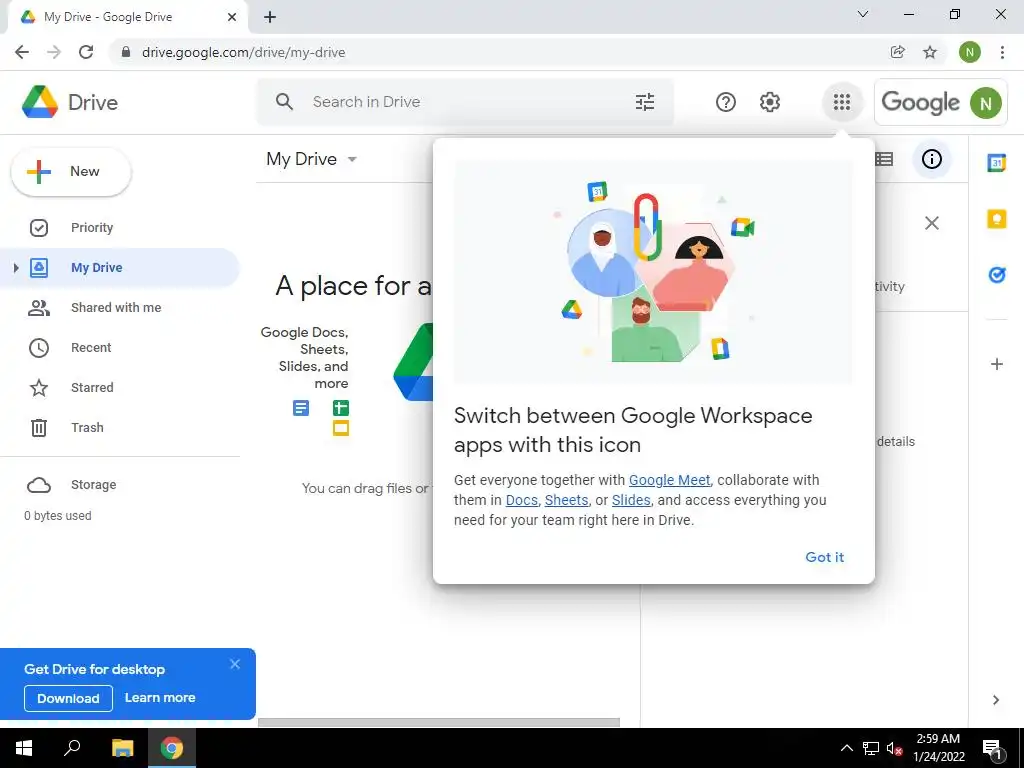Screen dimensions: 1024x768
Task: Open Google Calendar in side panel
Action: pos(997,162)
